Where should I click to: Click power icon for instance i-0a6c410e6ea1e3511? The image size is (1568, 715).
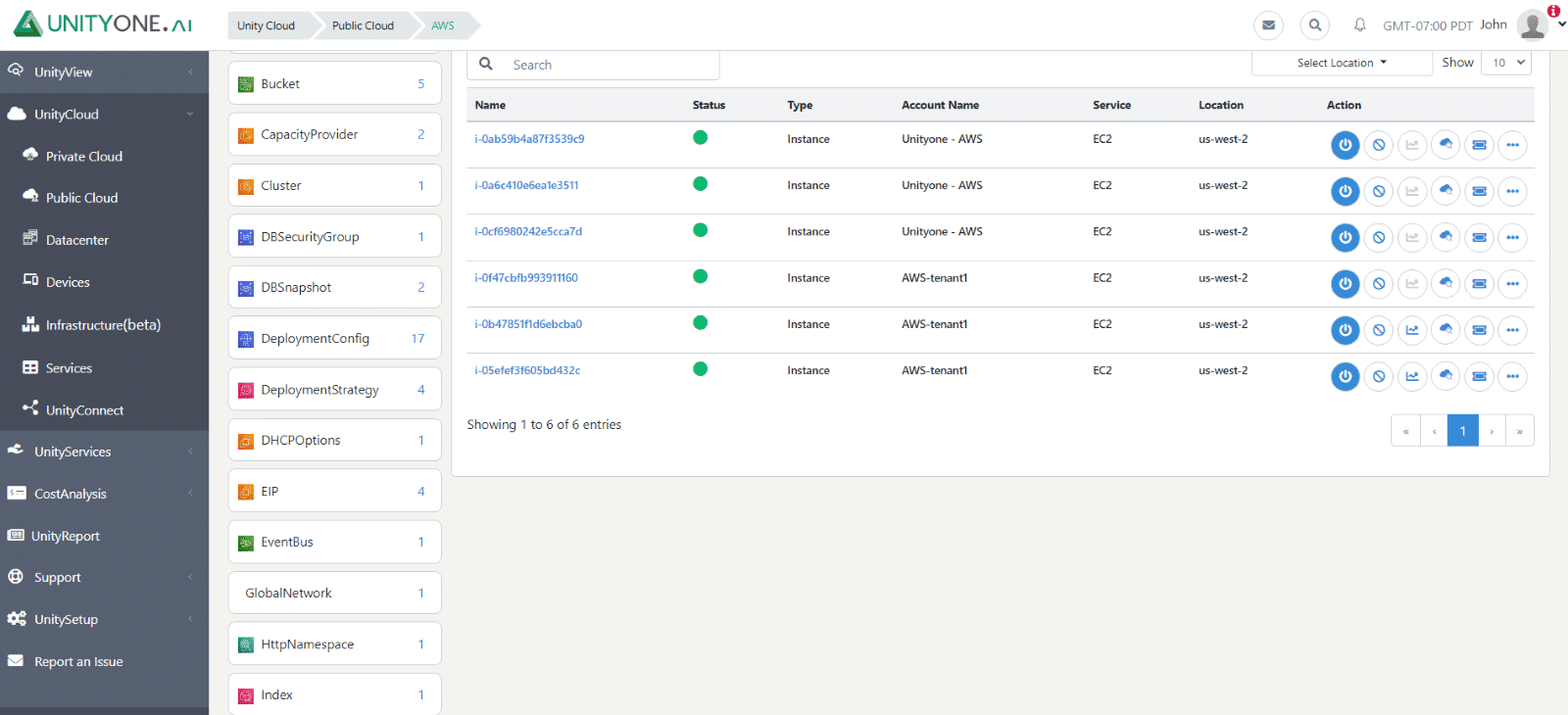[1345, 191]
